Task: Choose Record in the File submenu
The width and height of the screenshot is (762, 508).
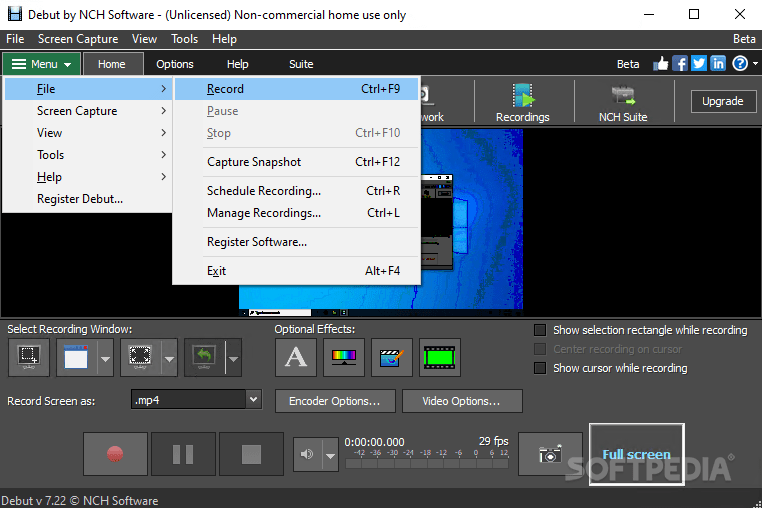Action: point(296,89)
